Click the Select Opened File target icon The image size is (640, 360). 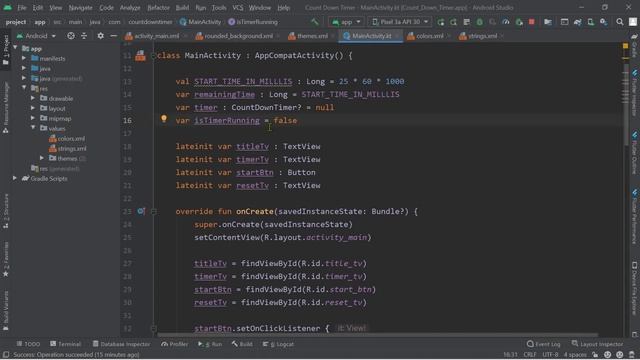(71, 36)
